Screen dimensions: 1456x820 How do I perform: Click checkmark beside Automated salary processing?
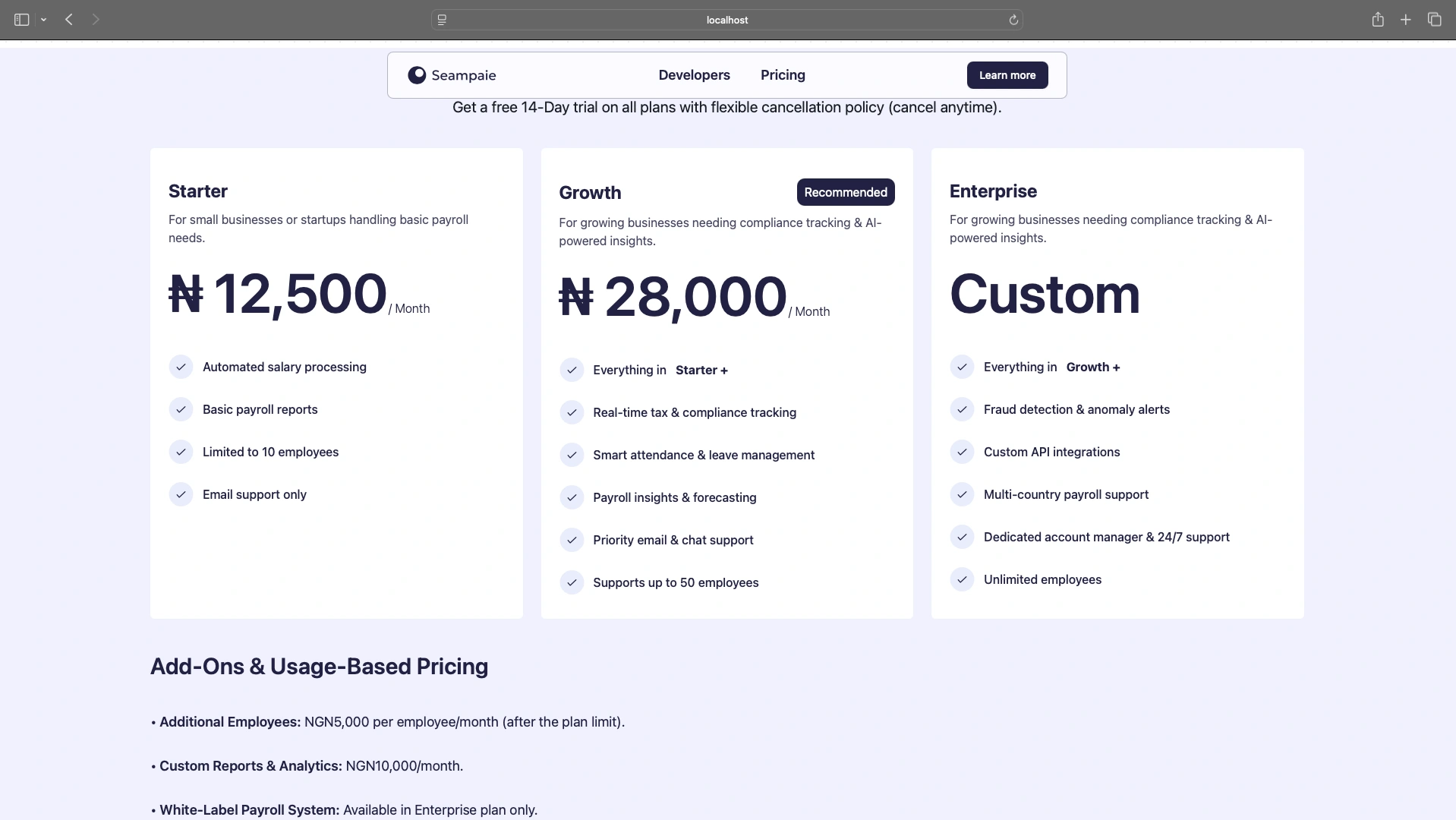(181, 367)
